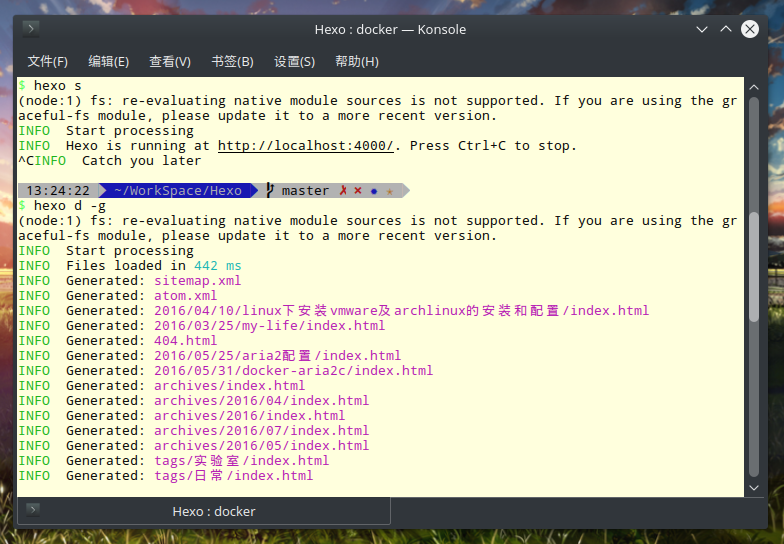Select the Hexo : docker tab

point(204,511)
